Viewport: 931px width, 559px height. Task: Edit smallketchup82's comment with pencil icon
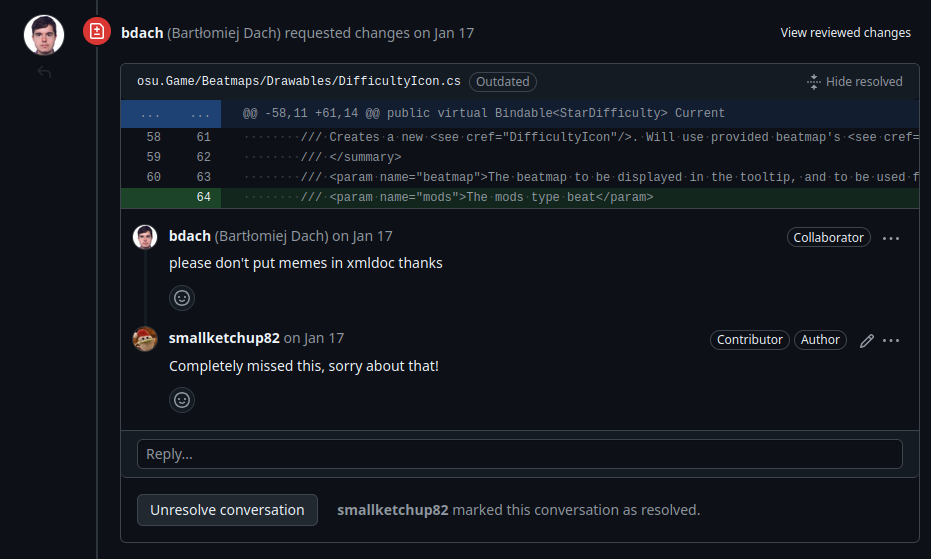tap(867, 340)
